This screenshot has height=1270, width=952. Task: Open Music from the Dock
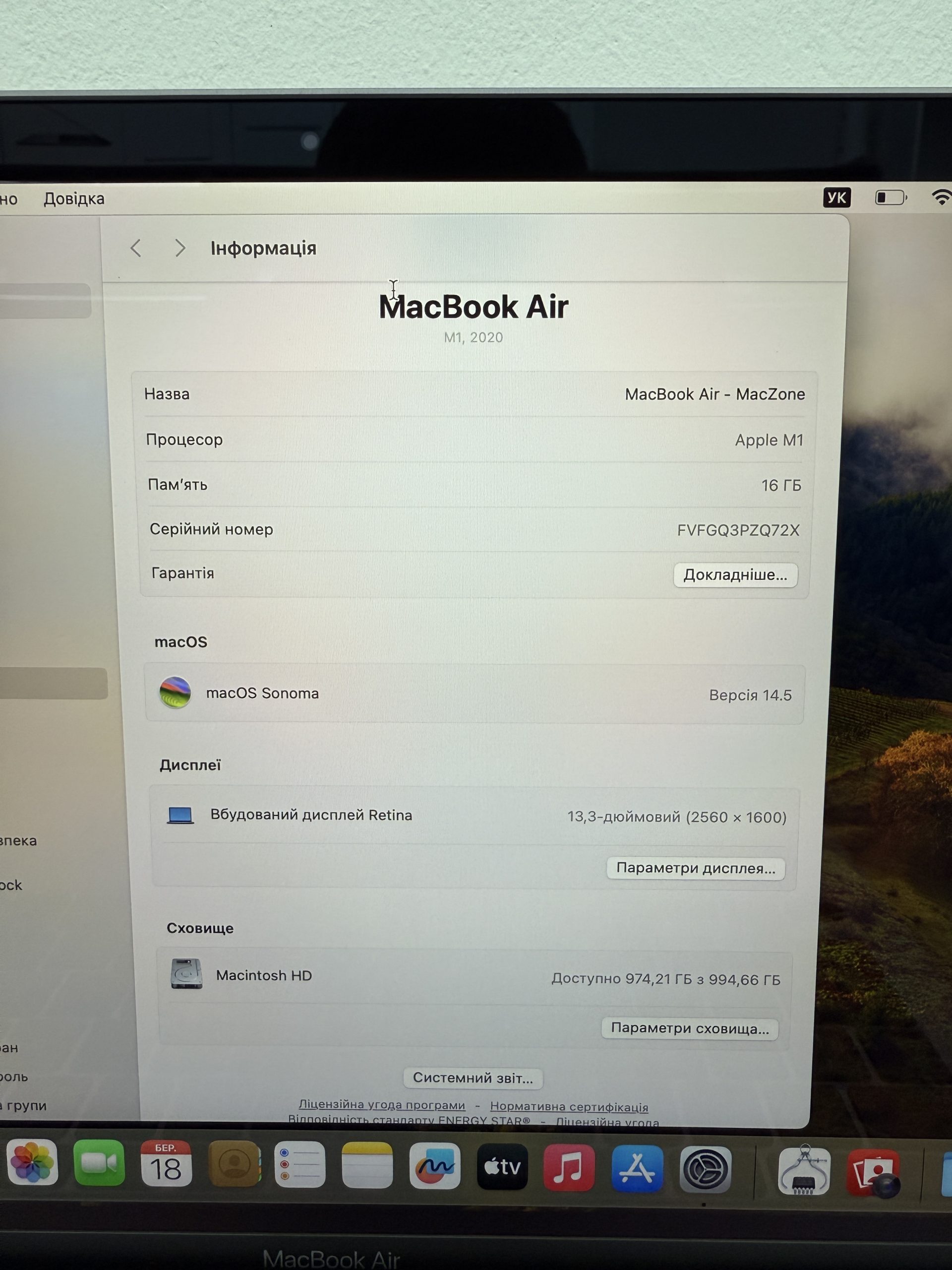tap(569, 1167)
